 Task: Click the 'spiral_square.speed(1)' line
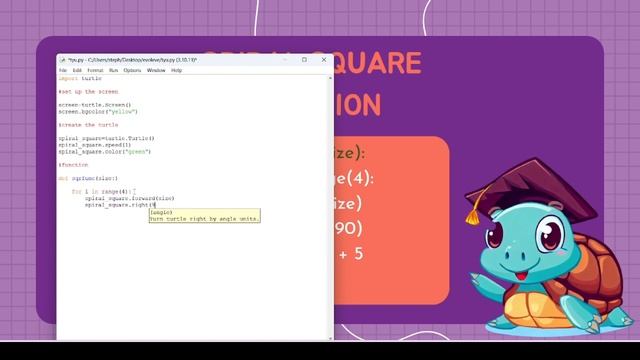pos(95,145)
